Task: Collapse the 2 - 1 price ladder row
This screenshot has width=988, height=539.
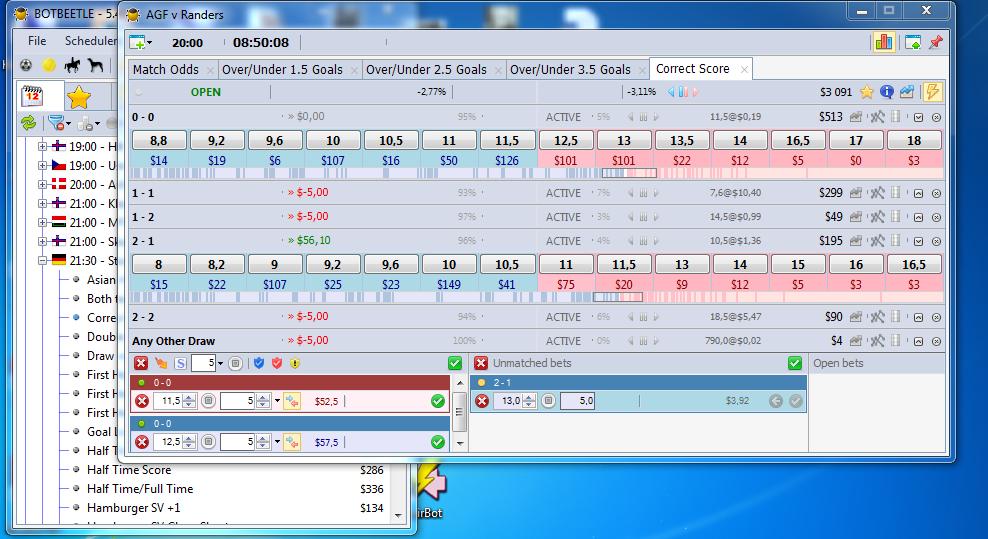Action: point(919,241)
